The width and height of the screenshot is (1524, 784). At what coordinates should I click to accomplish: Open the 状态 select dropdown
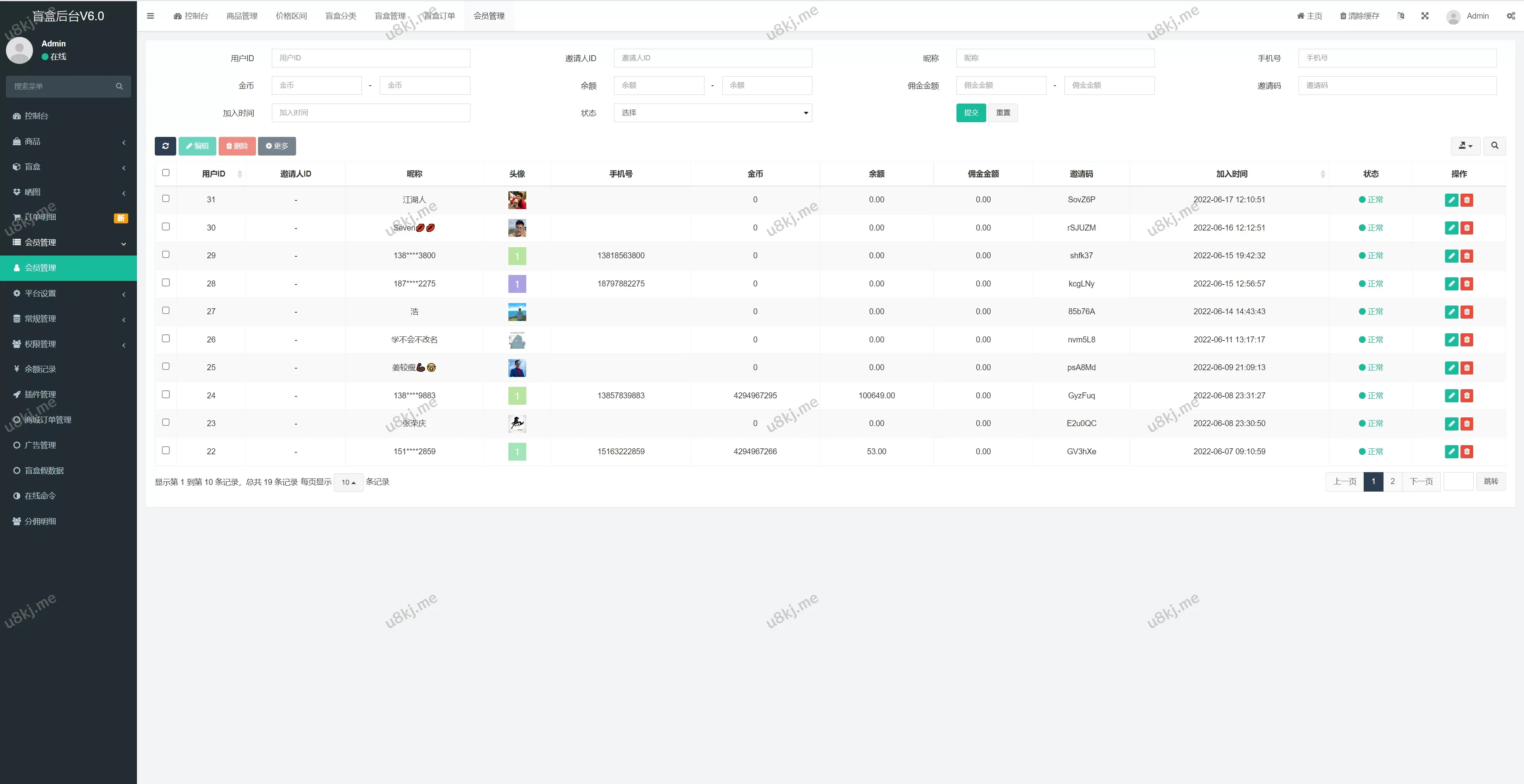click(712, 113)
